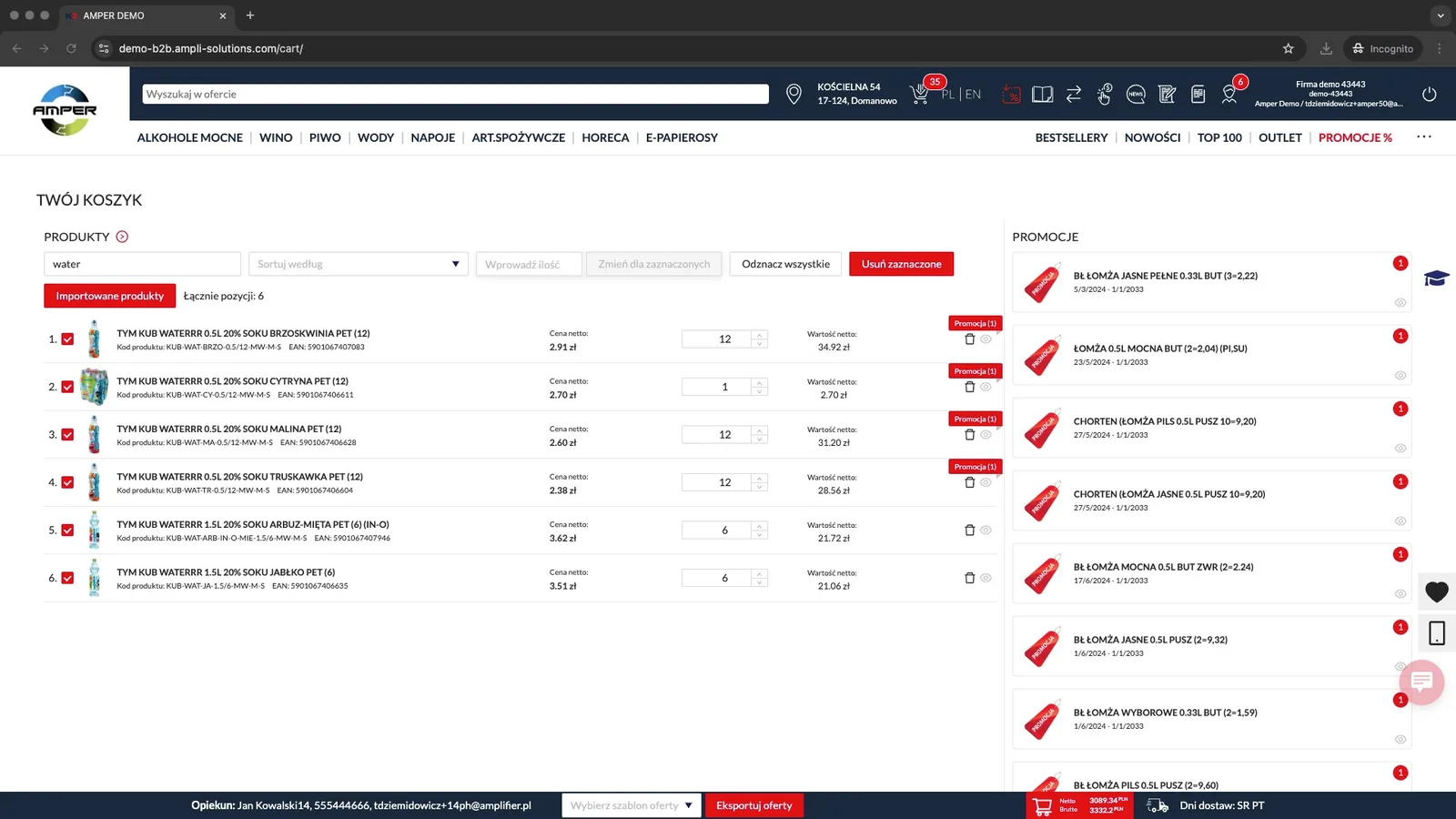Click the power logout icon
Viewport: 1456px width, 819px height.
click(x=1430, y=94)
